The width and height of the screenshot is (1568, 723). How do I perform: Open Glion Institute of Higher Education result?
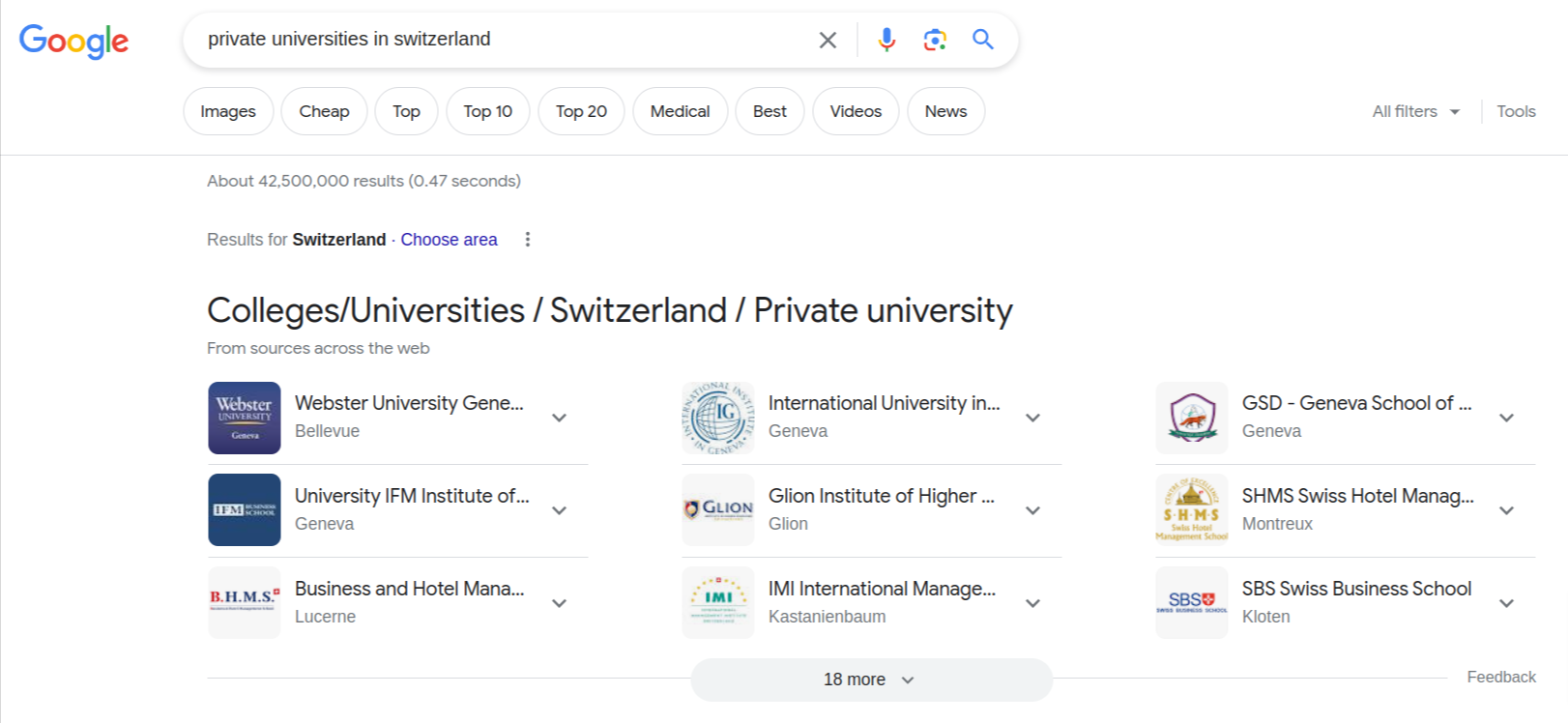point(882,496)
